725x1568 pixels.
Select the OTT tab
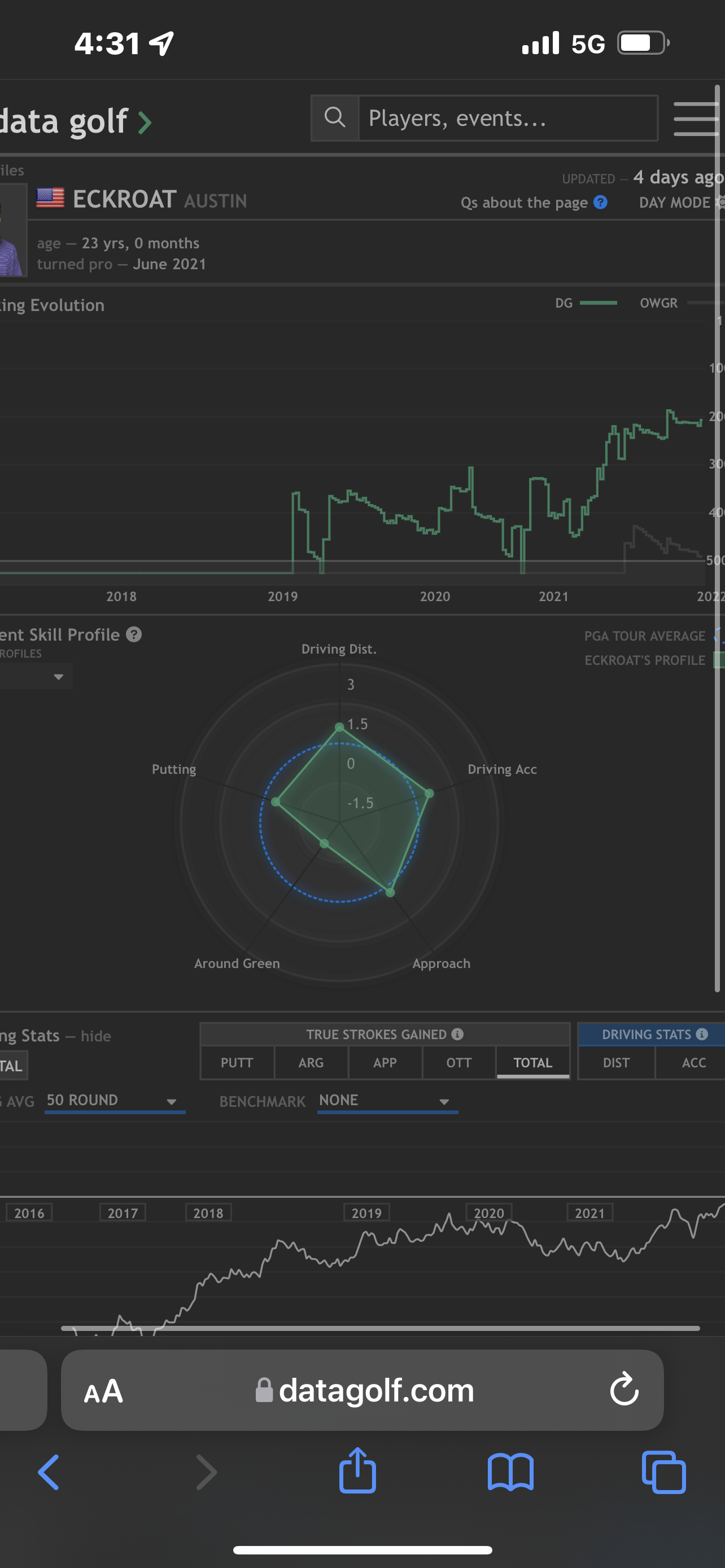tap(459, 1063)
